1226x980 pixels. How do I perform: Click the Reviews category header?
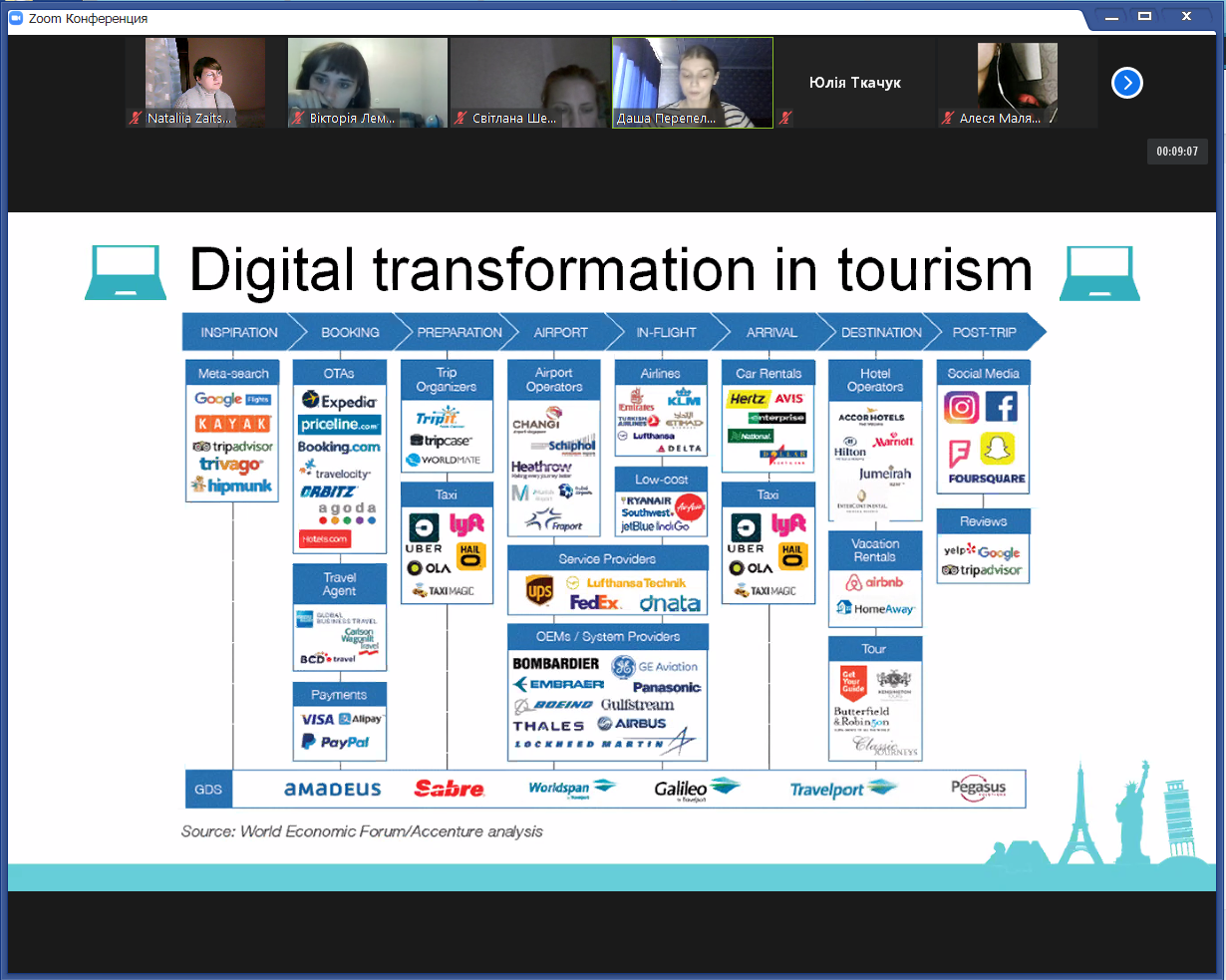point(983,521)
